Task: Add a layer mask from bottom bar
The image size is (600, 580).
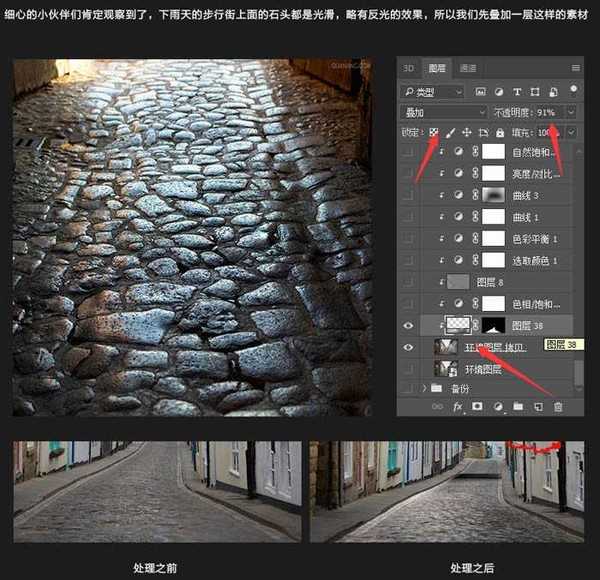Action: [478, 407]
